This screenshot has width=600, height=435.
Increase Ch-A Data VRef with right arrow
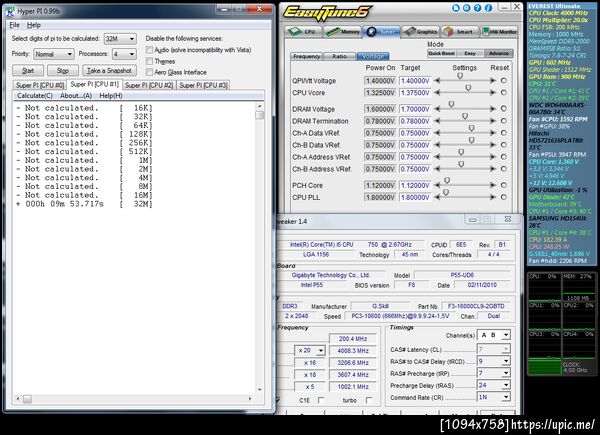(493, 133)
